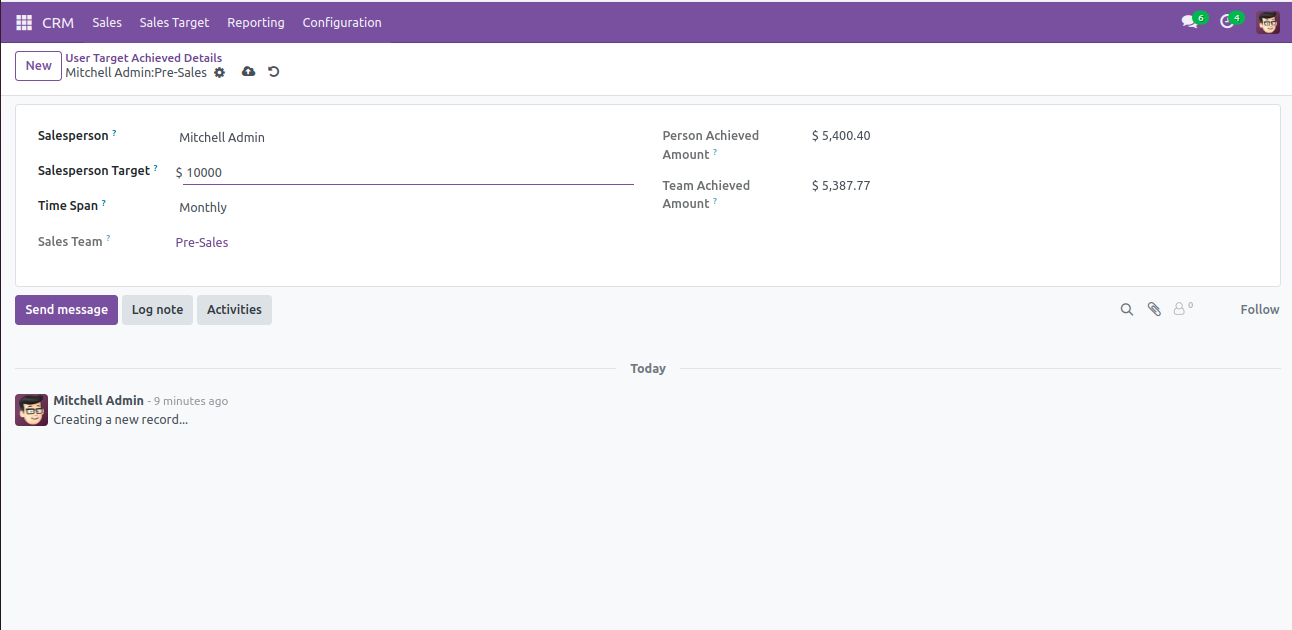Open the conversations messages icon

click(1189, 22)
